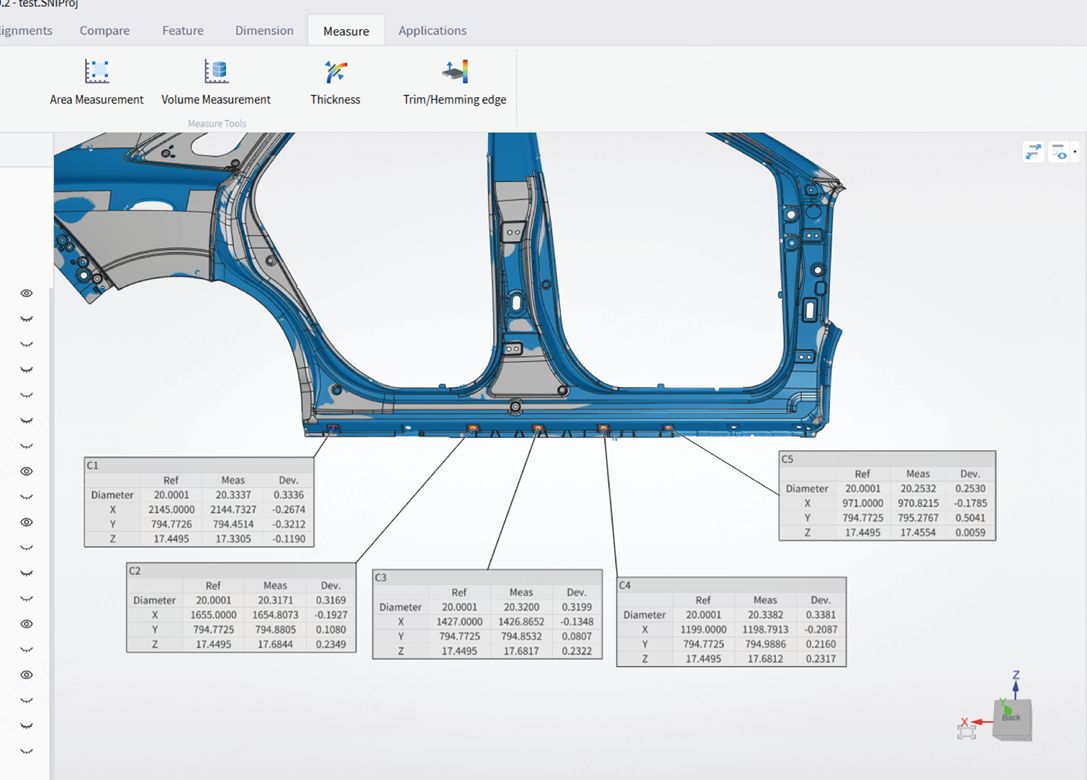The width and height of the screenshot is (1087, 780).
Task: Open the dropdown arrow beside annotation visibility icon
Action: coord(1075,152)
